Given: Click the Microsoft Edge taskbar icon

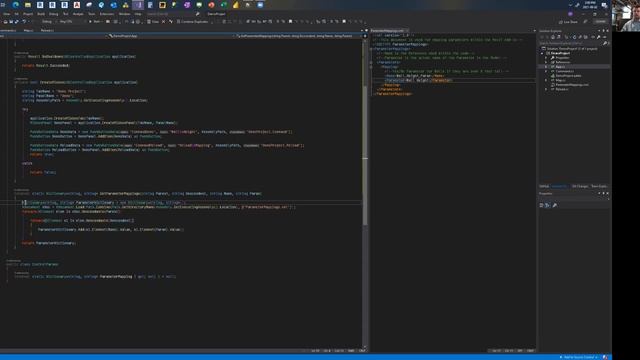Looking at the screenshot, I should click(16, 5).
